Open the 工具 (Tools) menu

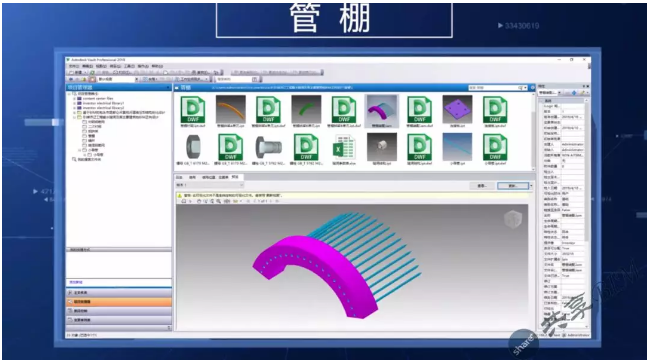pos(129,66)
